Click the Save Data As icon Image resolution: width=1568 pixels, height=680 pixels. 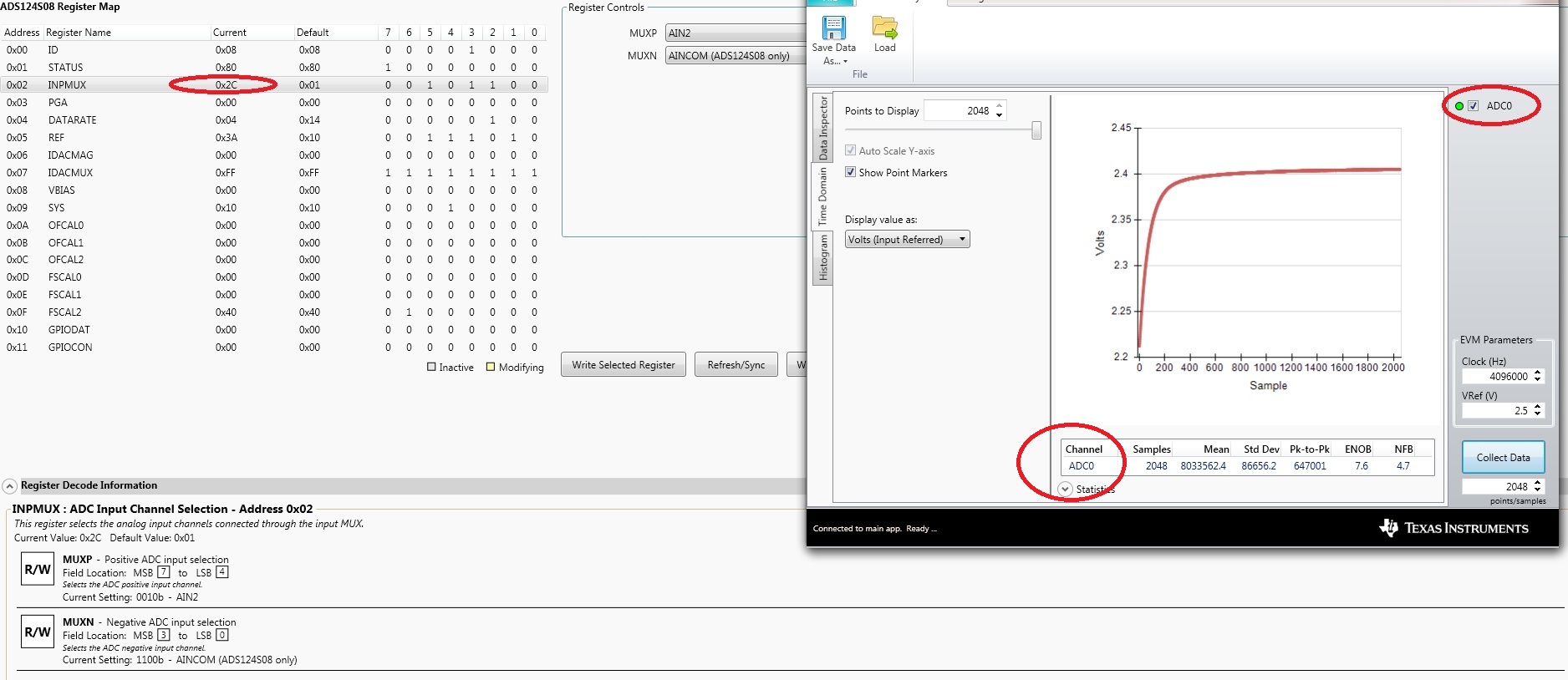pyautogui.click(x=833, y=28)
